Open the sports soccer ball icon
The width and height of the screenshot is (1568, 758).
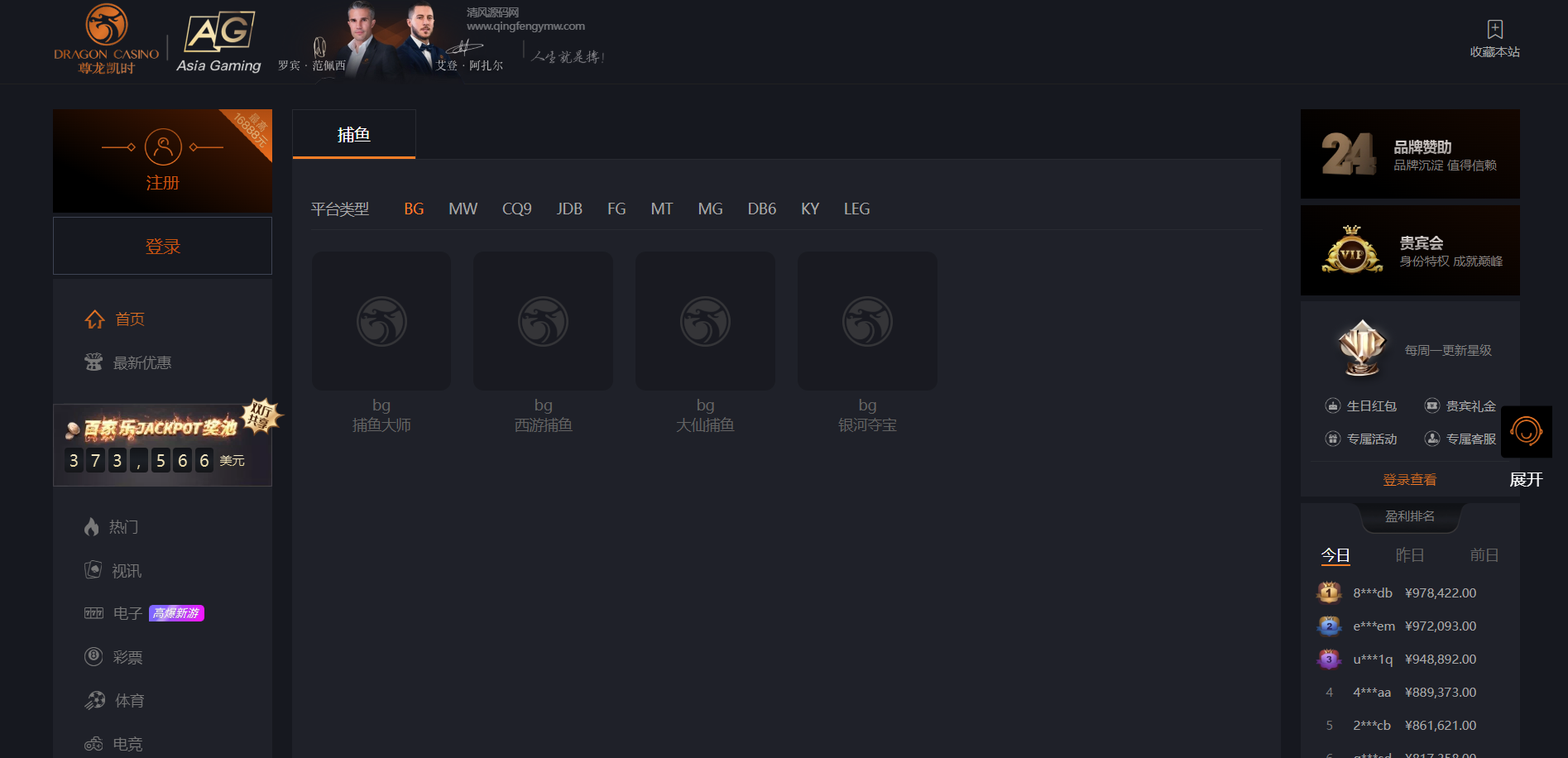(x=95, y=701)
